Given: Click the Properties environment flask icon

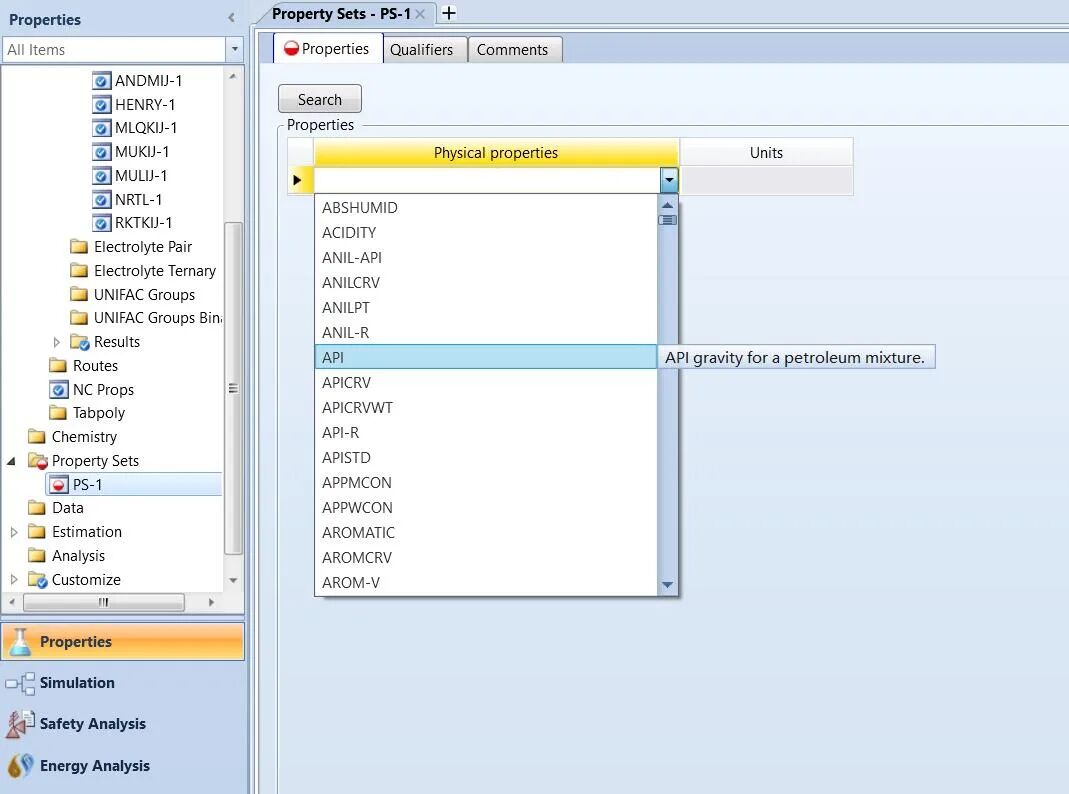Looking at the screenshot, I should click(20, 641).
